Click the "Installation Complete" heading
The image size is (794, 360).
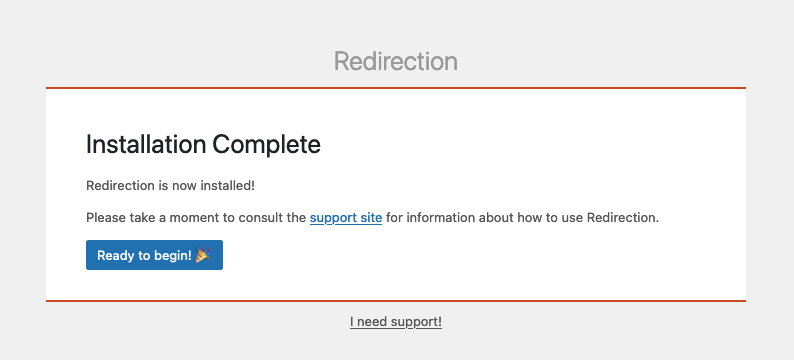click(204, 144)
